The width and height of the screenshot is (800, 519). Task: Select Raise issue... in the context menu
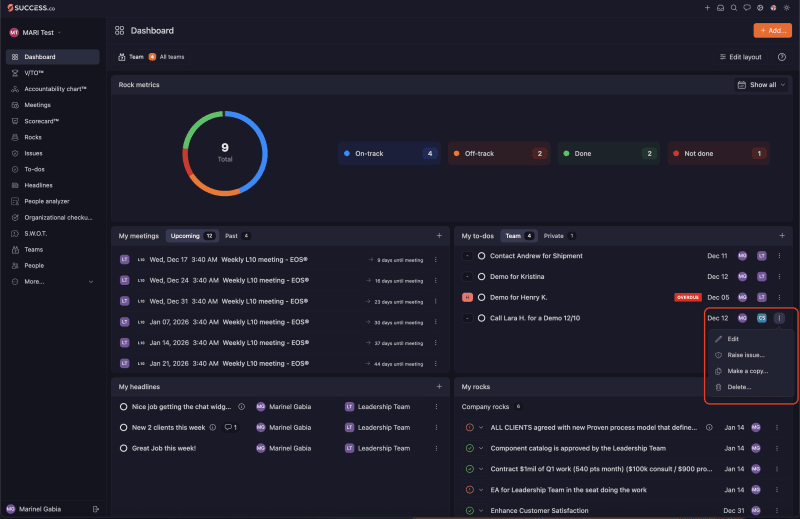click(x=749, y=355)
